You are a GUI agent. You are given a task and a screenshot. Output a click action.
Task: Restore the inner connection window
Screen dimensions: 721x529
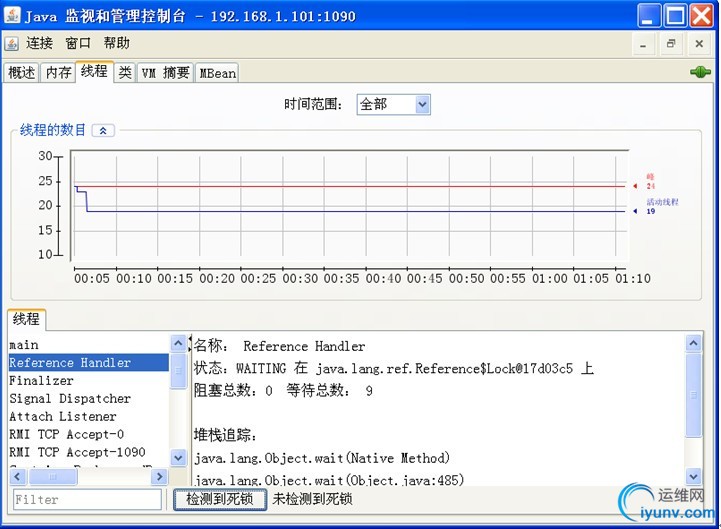pos(671,44)
